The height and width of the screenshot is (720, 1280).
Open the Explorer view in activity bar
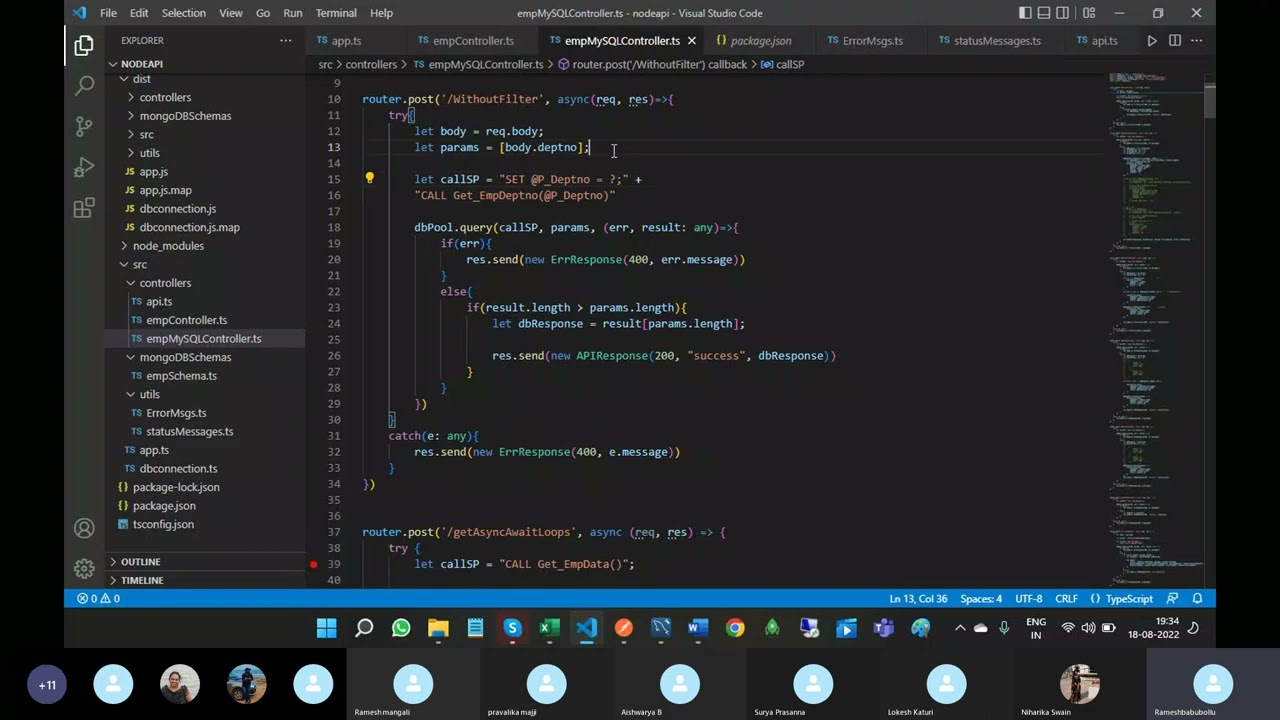tap(84, 45)
